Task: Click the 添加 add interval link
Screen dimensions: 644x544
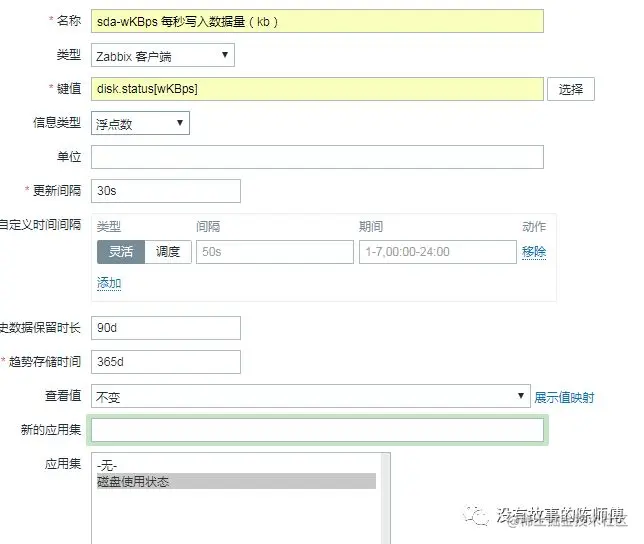Action: click(x=109, y=283)
